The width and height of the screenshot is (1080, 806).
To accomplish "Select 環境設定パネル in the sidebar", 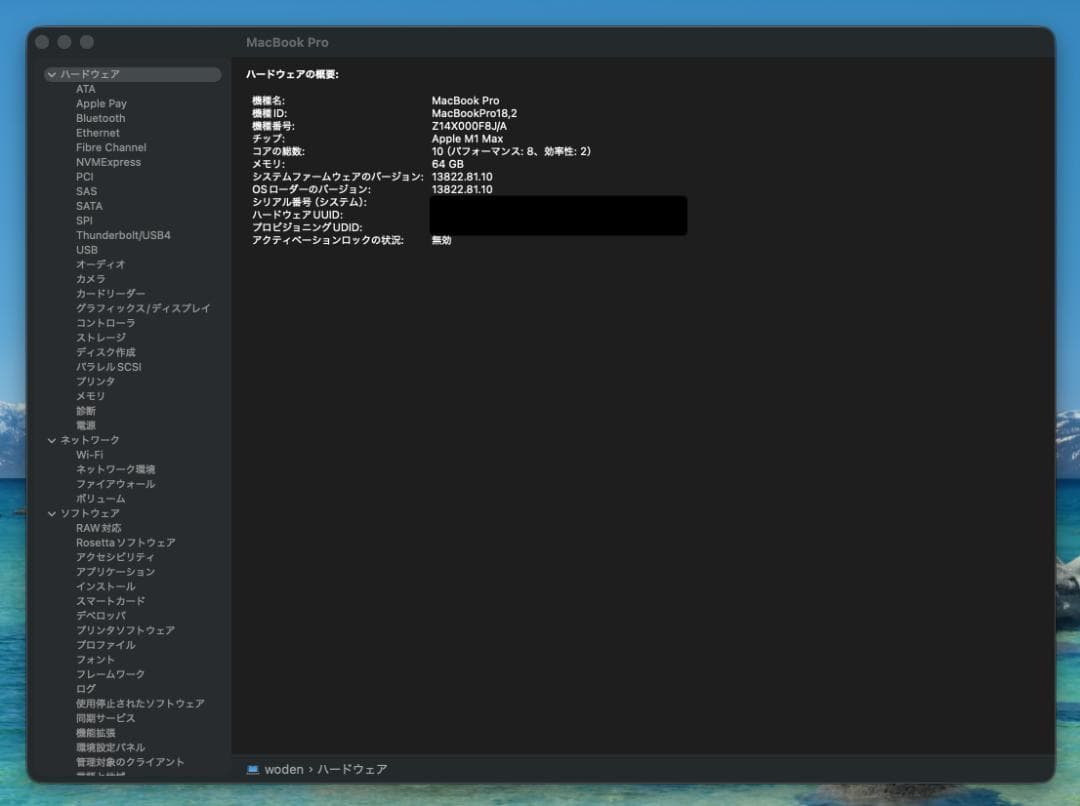I will pyautogui.click(x=111, y=747).
